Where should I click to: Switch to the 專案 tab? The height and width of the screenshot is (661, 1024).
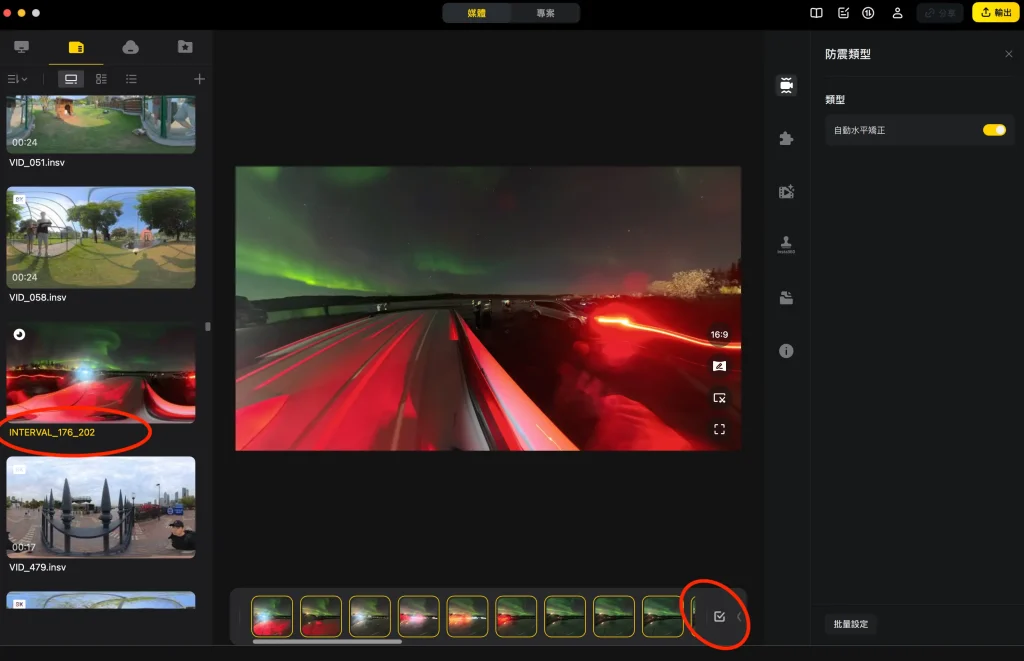point(545,13)
